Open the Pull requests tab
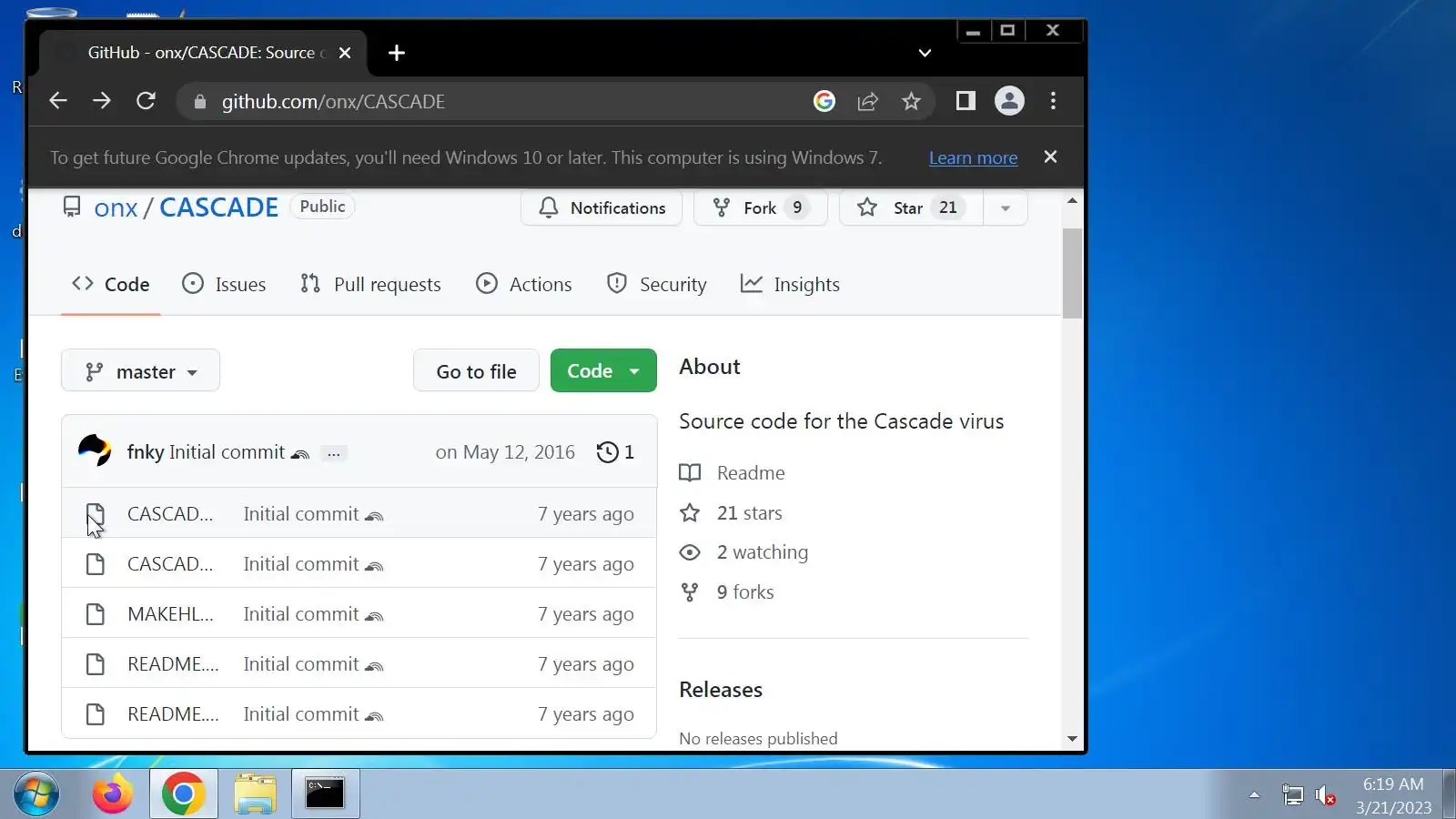 [x=370, y=284]
